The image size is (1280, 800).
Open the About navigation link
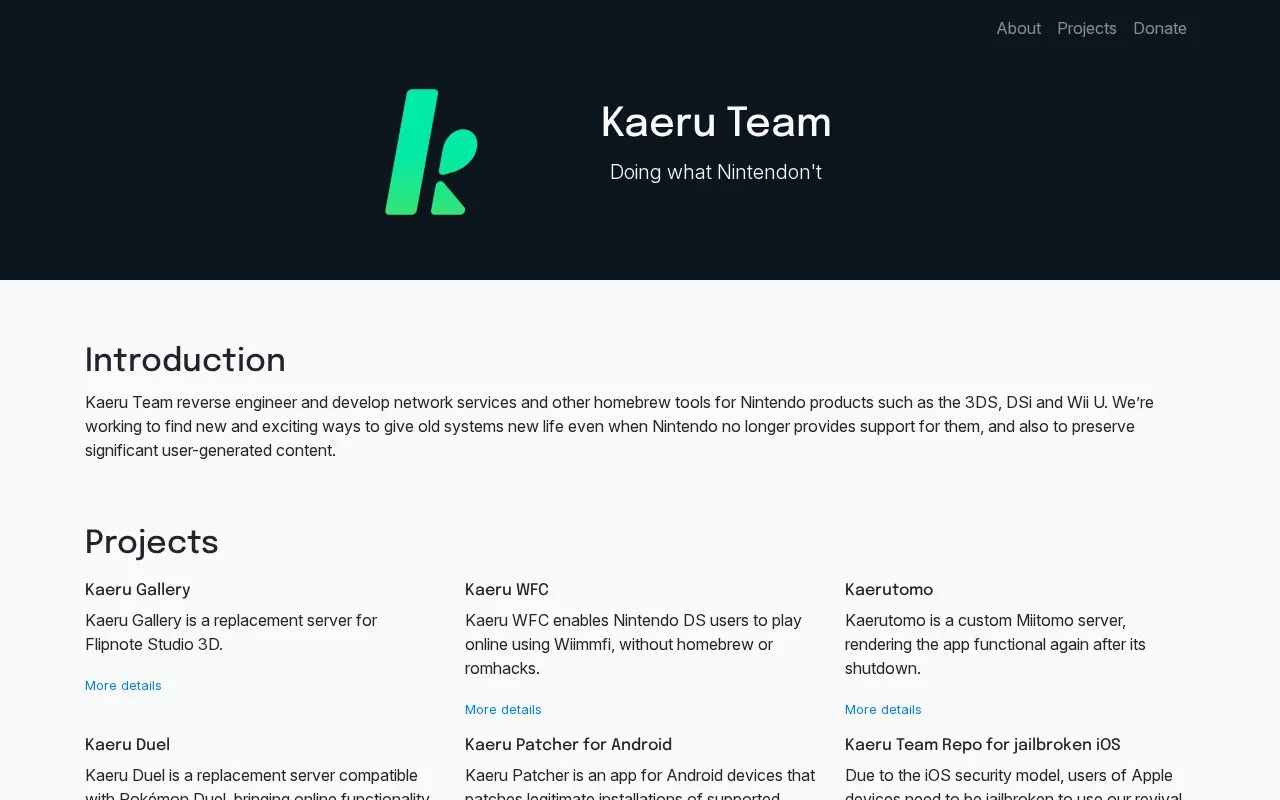pos(1018,28)
